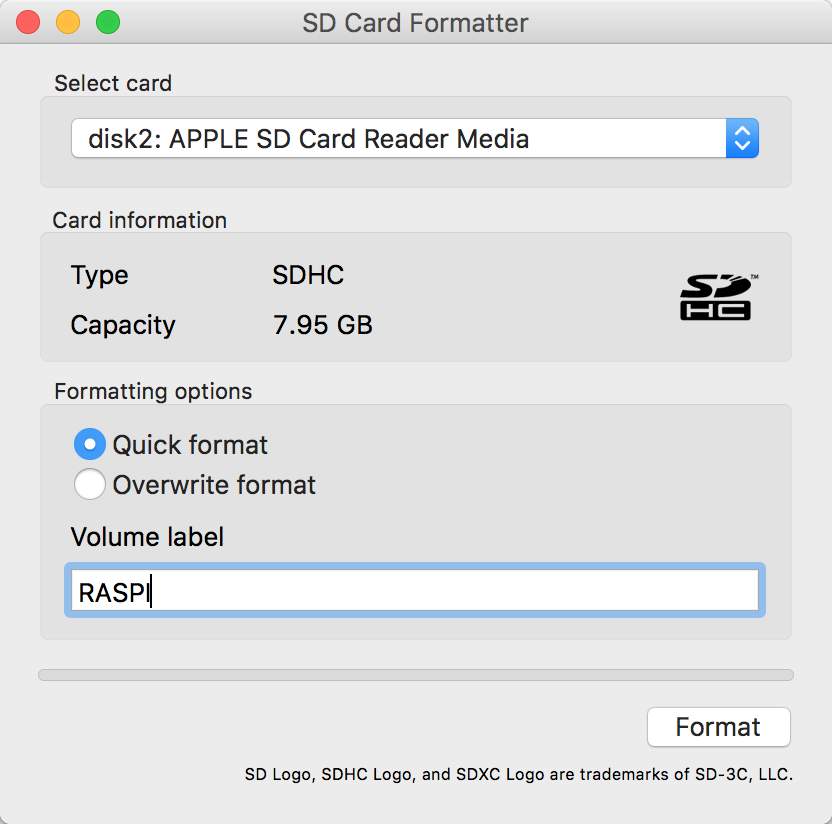Open the Select card dropdown arrows
The width and height of the screenshot is (832, 824).
click(742, 139)
